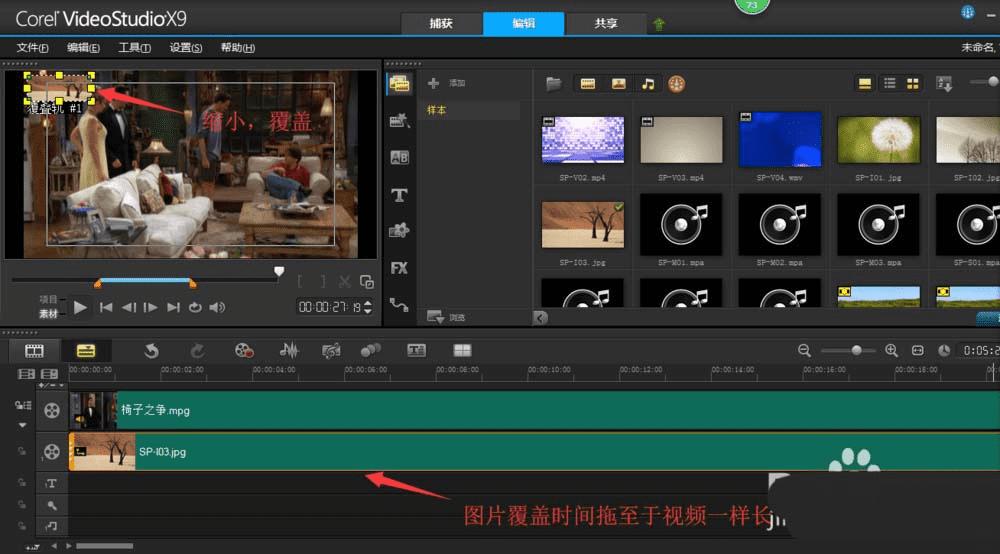Open Track Motion tool
This screenshot has width=1000, height=554.
(x=371, y=350)
